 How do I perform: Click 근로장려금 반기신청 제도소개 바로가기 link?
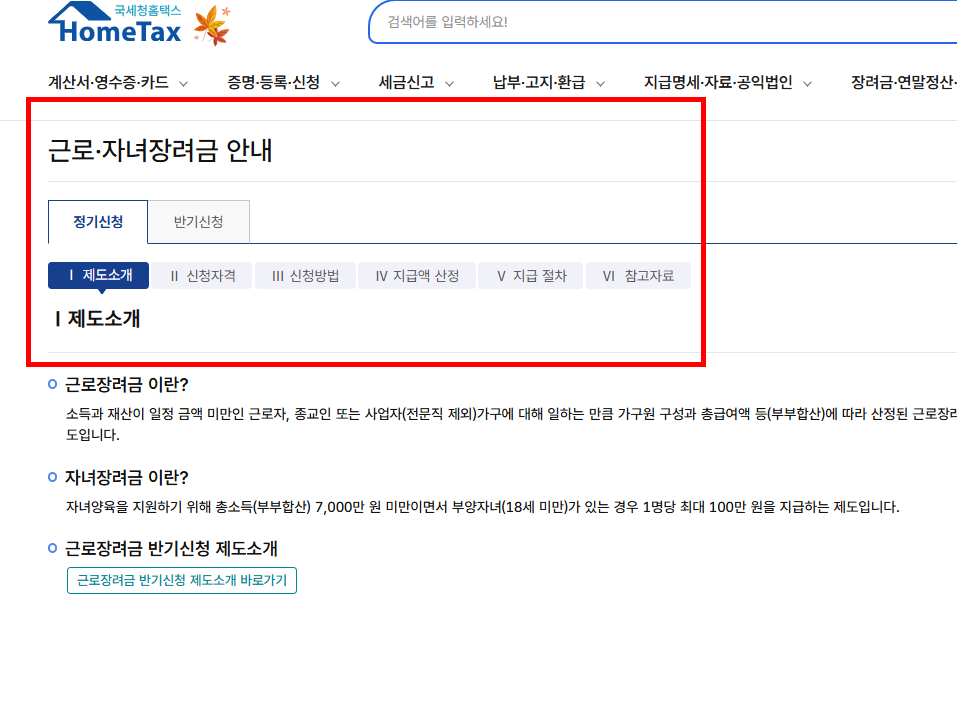point(181,580)
